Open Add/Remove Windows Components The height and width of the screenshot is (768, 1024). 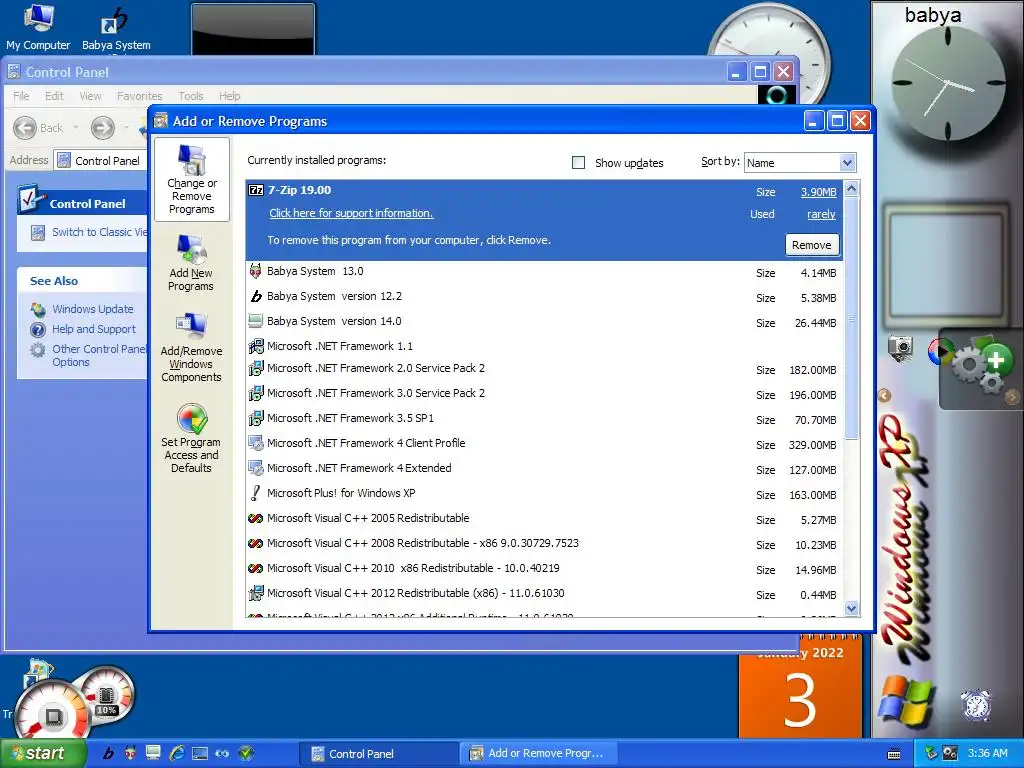click(191, 347)
